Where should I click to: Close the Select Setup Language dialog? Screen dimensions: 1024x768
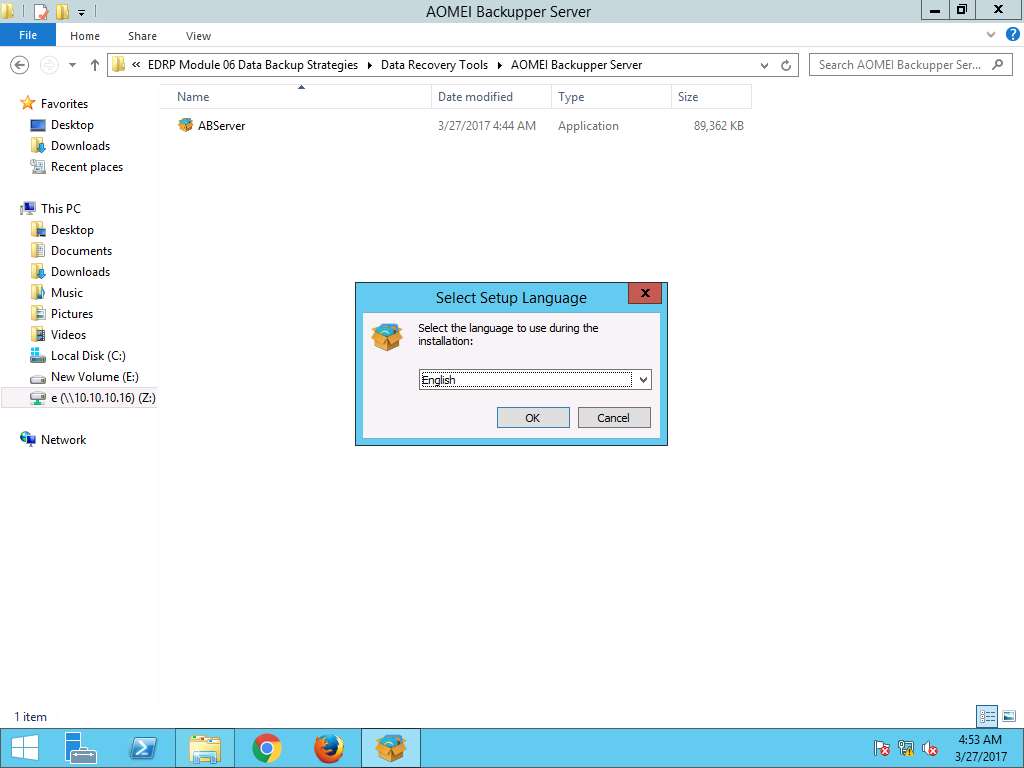(645, 293)
